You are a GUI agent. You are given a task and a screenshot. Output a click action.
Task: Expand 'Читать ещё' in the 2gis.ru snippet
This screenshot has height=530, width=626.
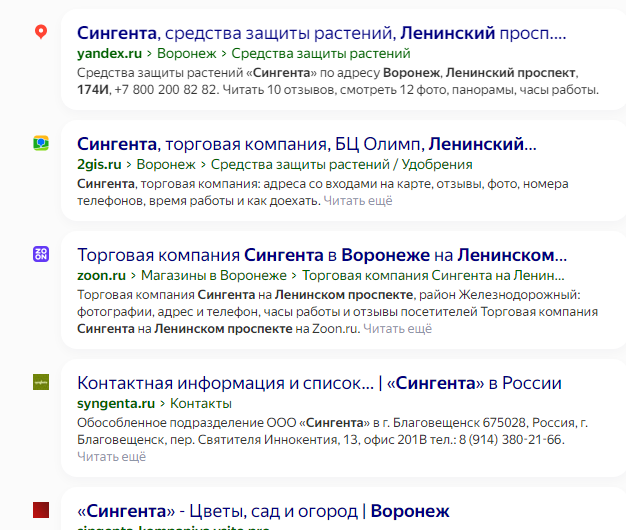click(358, 200)
